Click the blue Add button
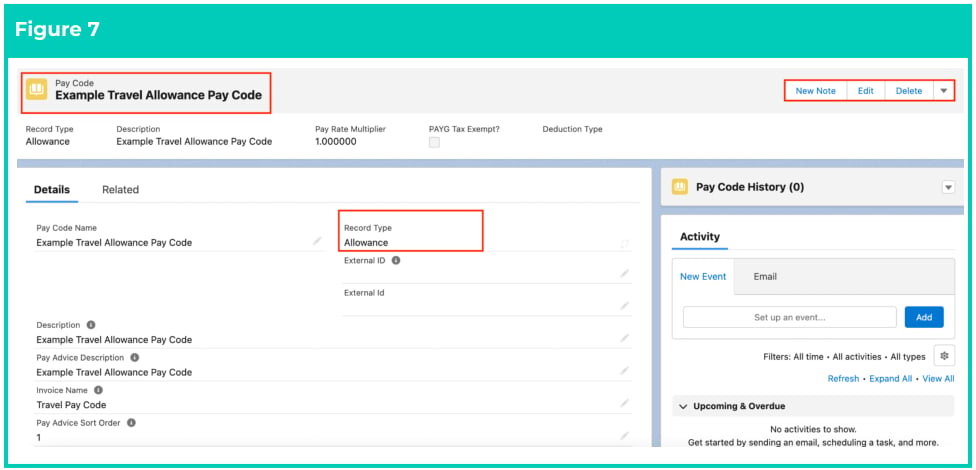The height and width of the screenshot is (470, 976). [924, 317]
